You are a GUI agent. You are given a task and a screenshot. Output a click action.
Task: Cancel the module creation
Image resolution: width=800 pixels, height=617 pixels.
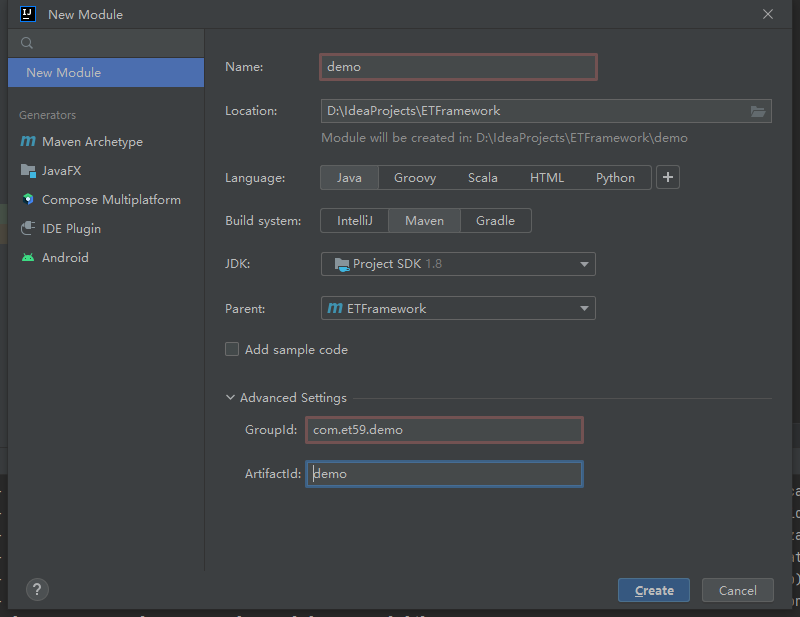tap(737, 590)
